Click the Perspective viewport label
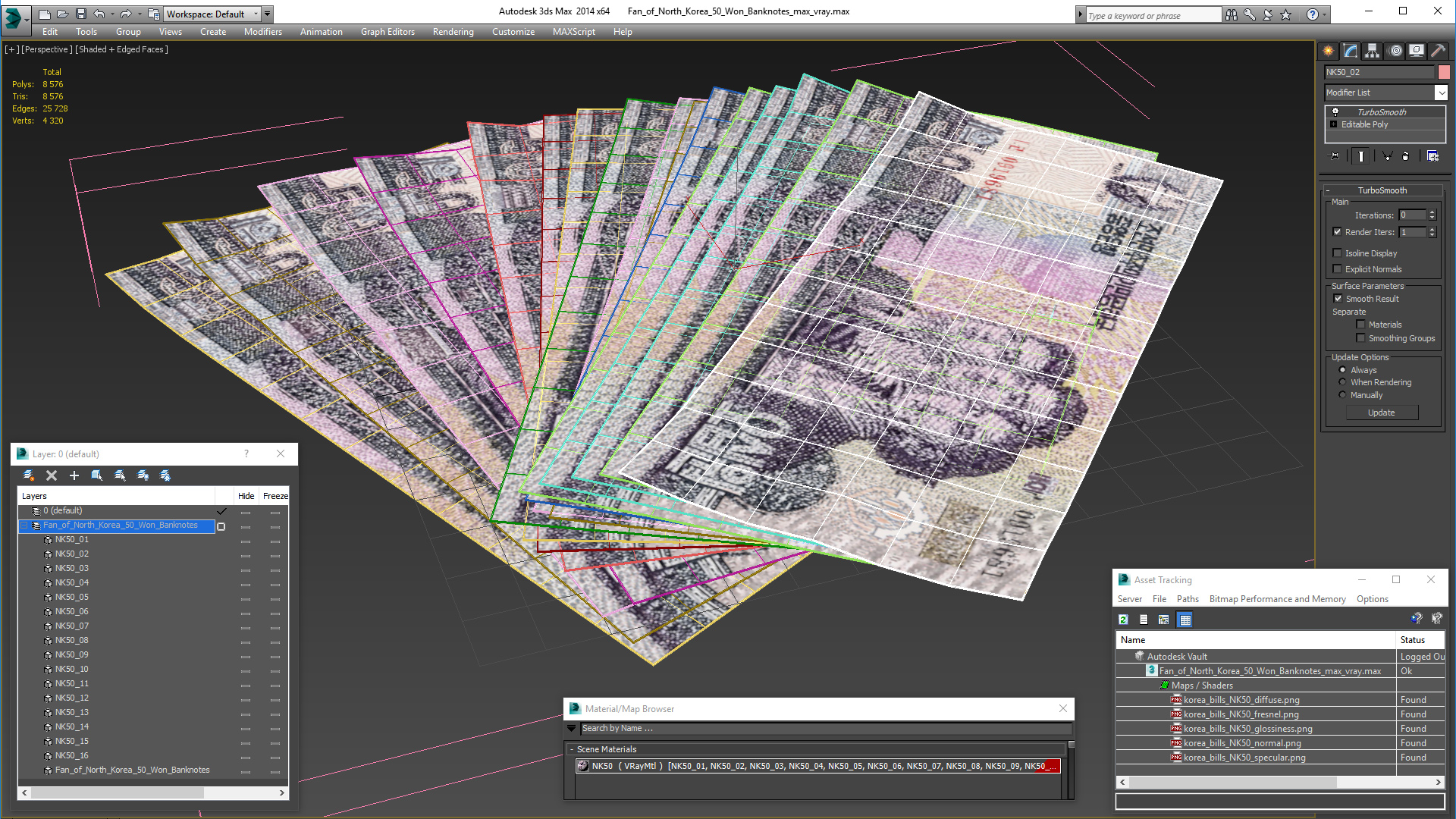 coord(47,49)
